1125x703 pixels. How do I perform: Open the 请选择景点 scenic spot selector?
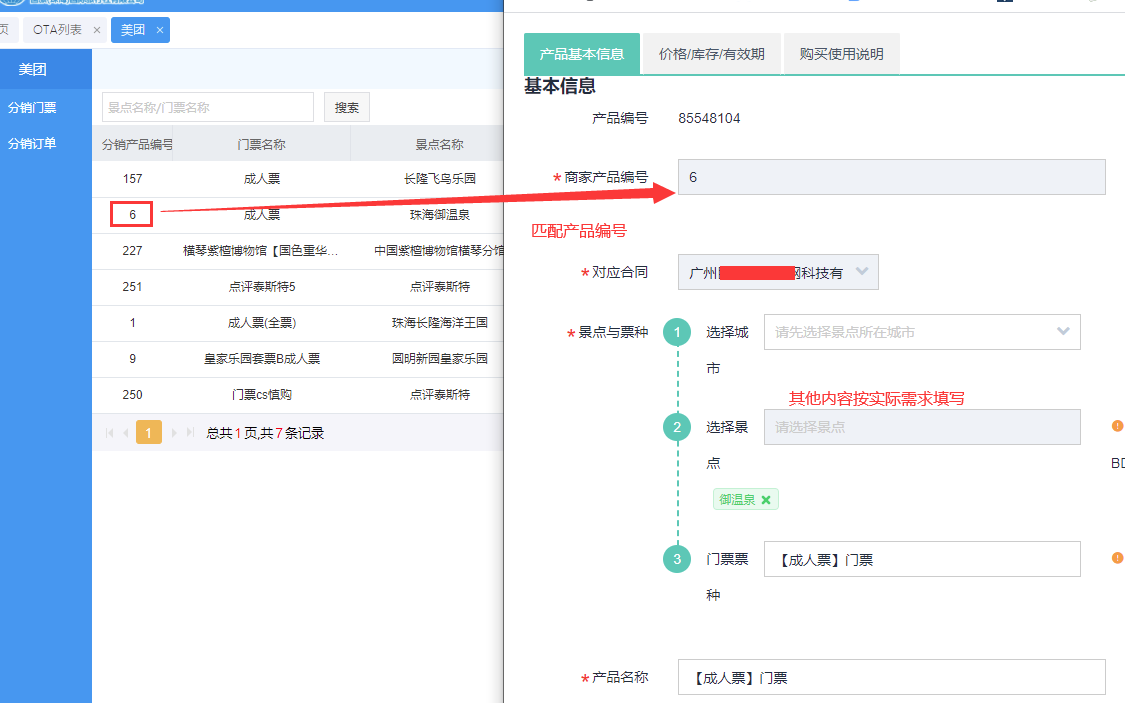pyautogui.click(x=921, y=427)
